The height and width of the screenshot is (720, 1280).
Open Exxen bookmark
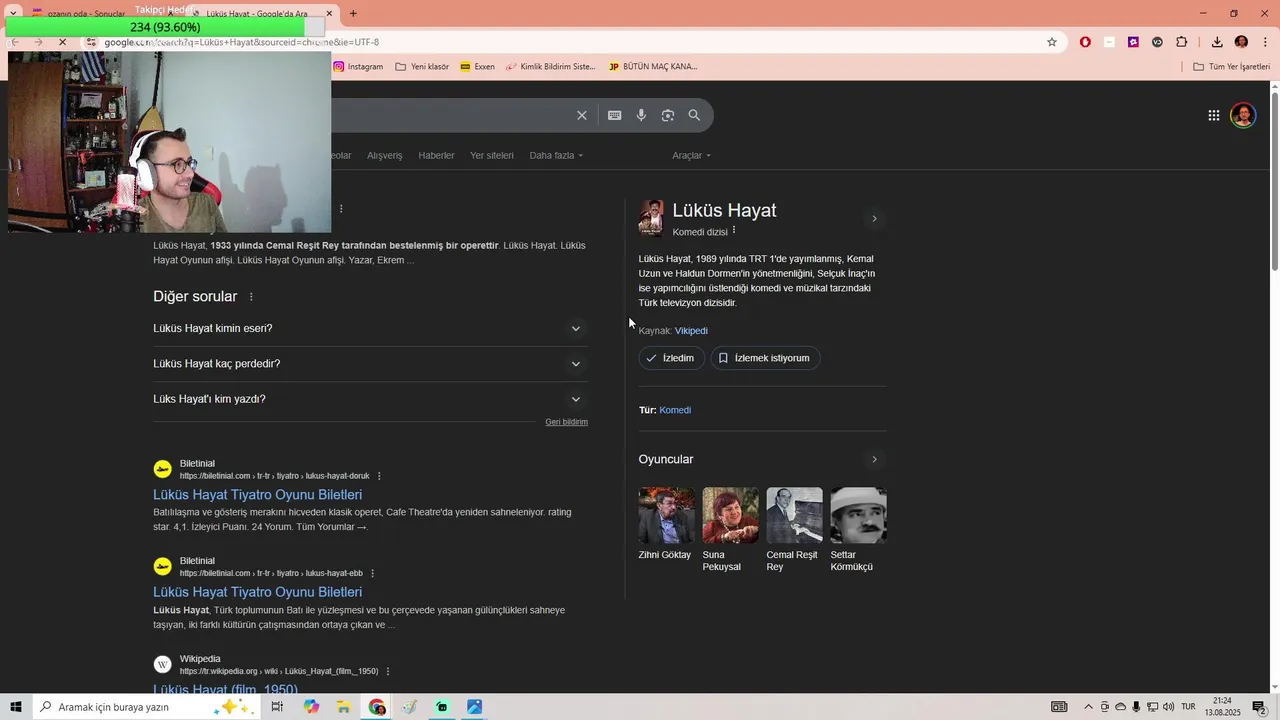click(x=477, y=66)
